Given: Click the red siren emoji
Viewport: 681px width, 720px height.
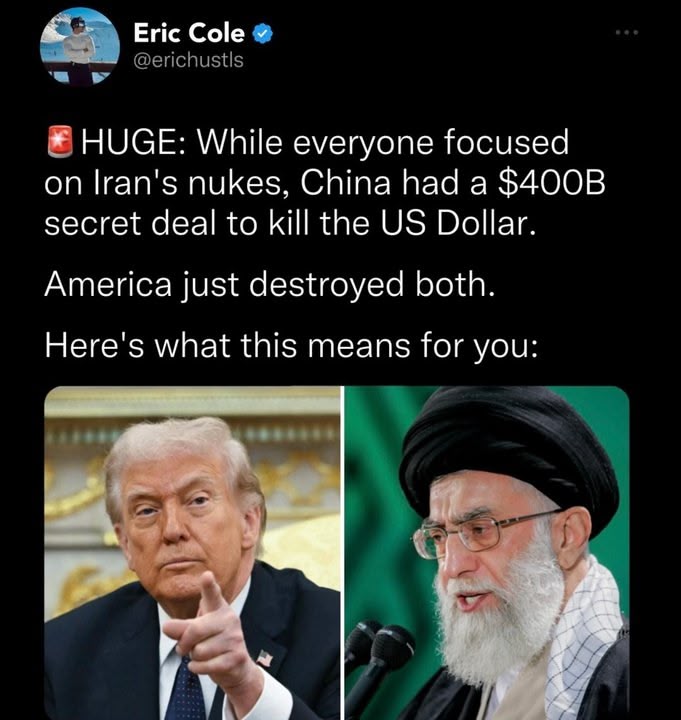Looking at the screenshot, I should (x=60, y=141).
